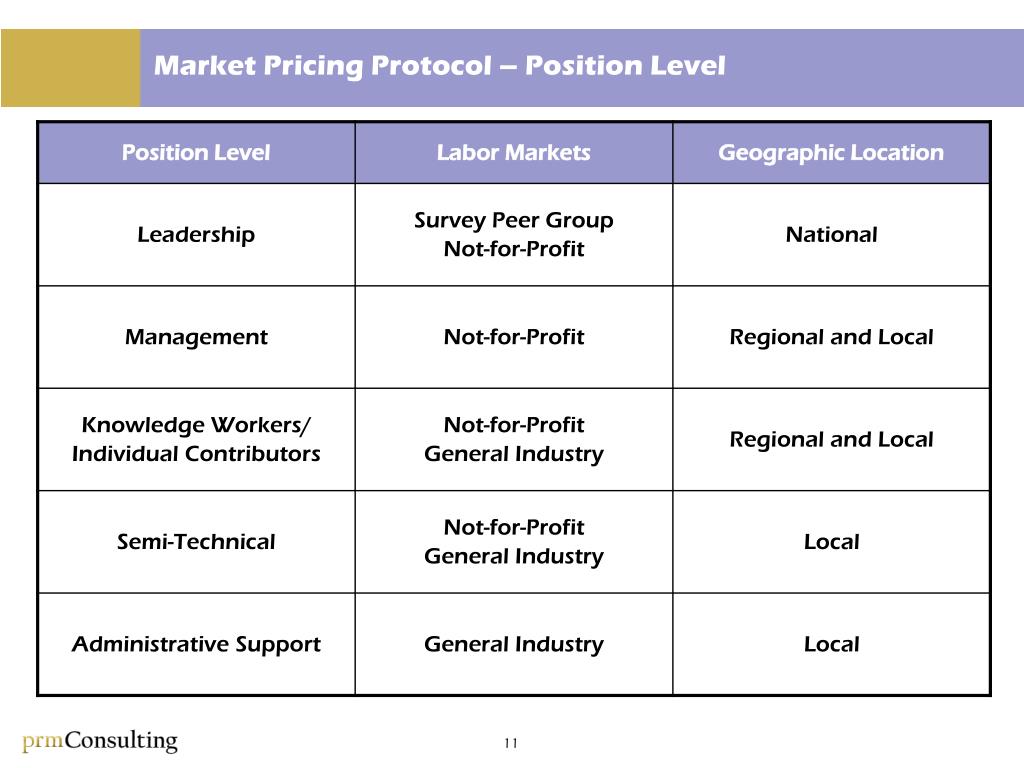Select the Geographic Location column header
Viewport: 1024px width, 768px height.
click(x=831, y=153)
